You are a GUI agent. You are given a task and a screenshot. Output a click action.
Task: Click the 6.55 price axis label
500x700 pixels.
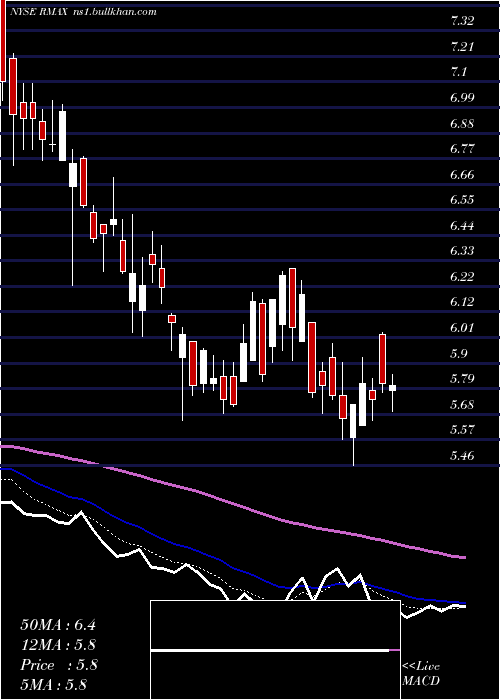coord(462,200)
